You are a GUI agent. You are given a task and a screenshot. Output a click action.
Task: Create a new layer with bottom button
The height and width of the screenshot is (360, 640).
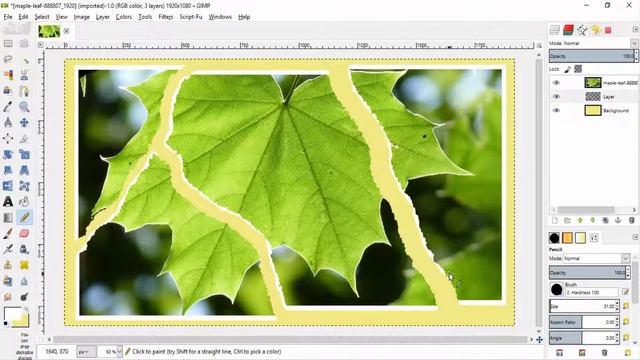click(554, 220)
